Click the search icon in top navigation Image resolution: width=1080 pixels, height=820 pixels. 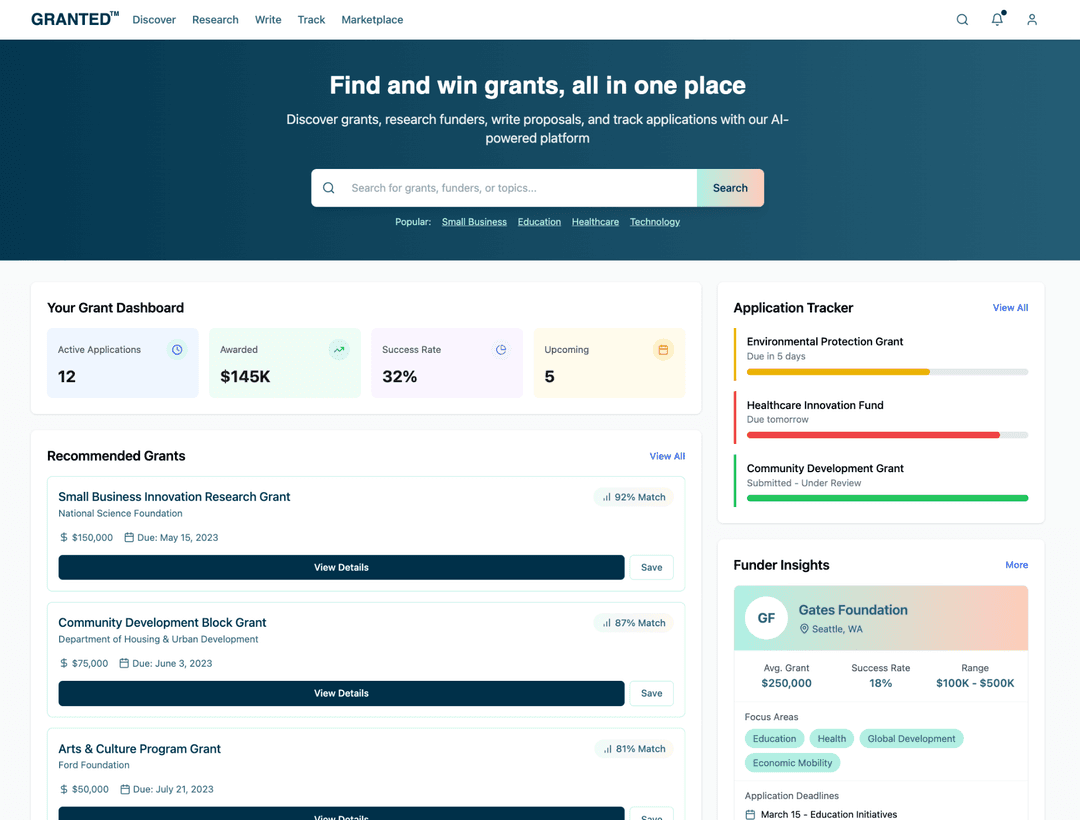[962, 20]
